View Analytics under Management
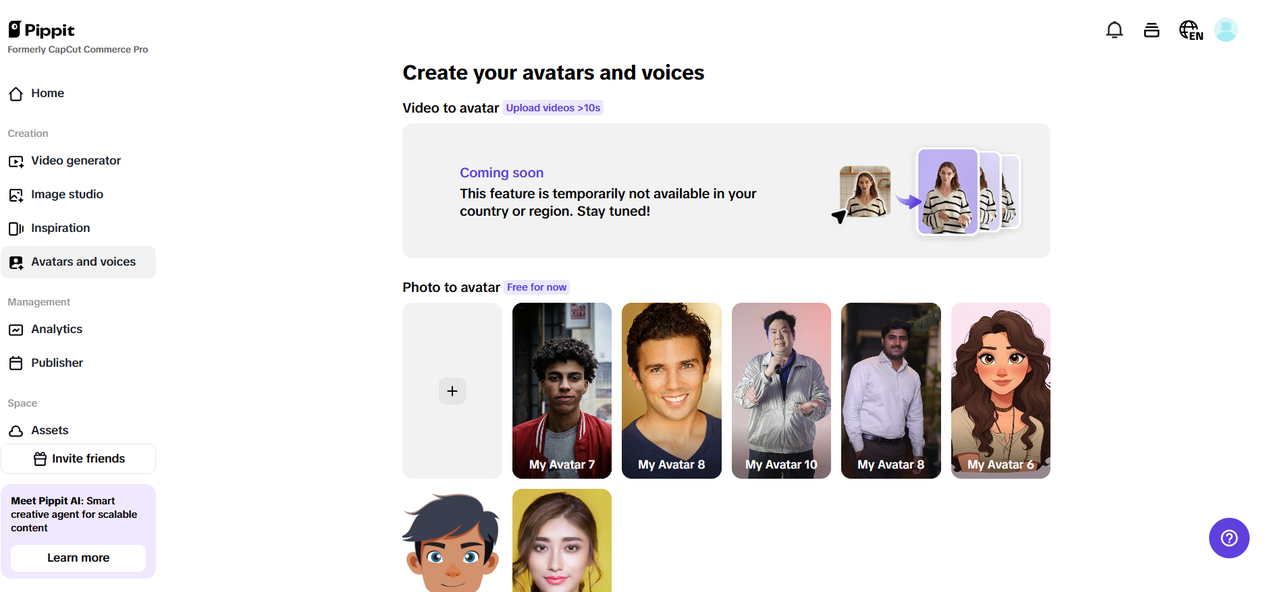 click(x=63, y=328)
